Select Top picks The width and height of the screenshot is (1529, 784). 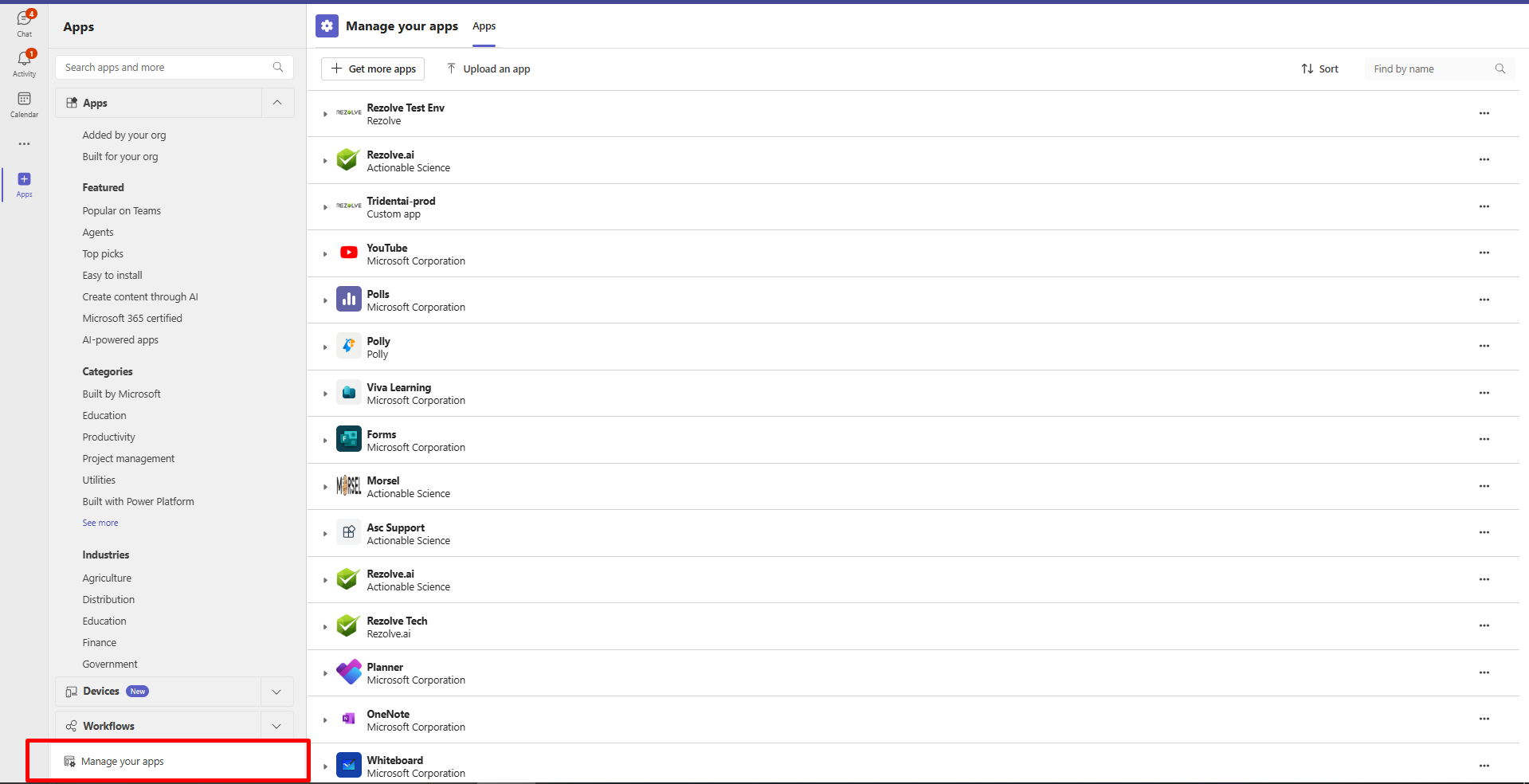tap(103, 254)
